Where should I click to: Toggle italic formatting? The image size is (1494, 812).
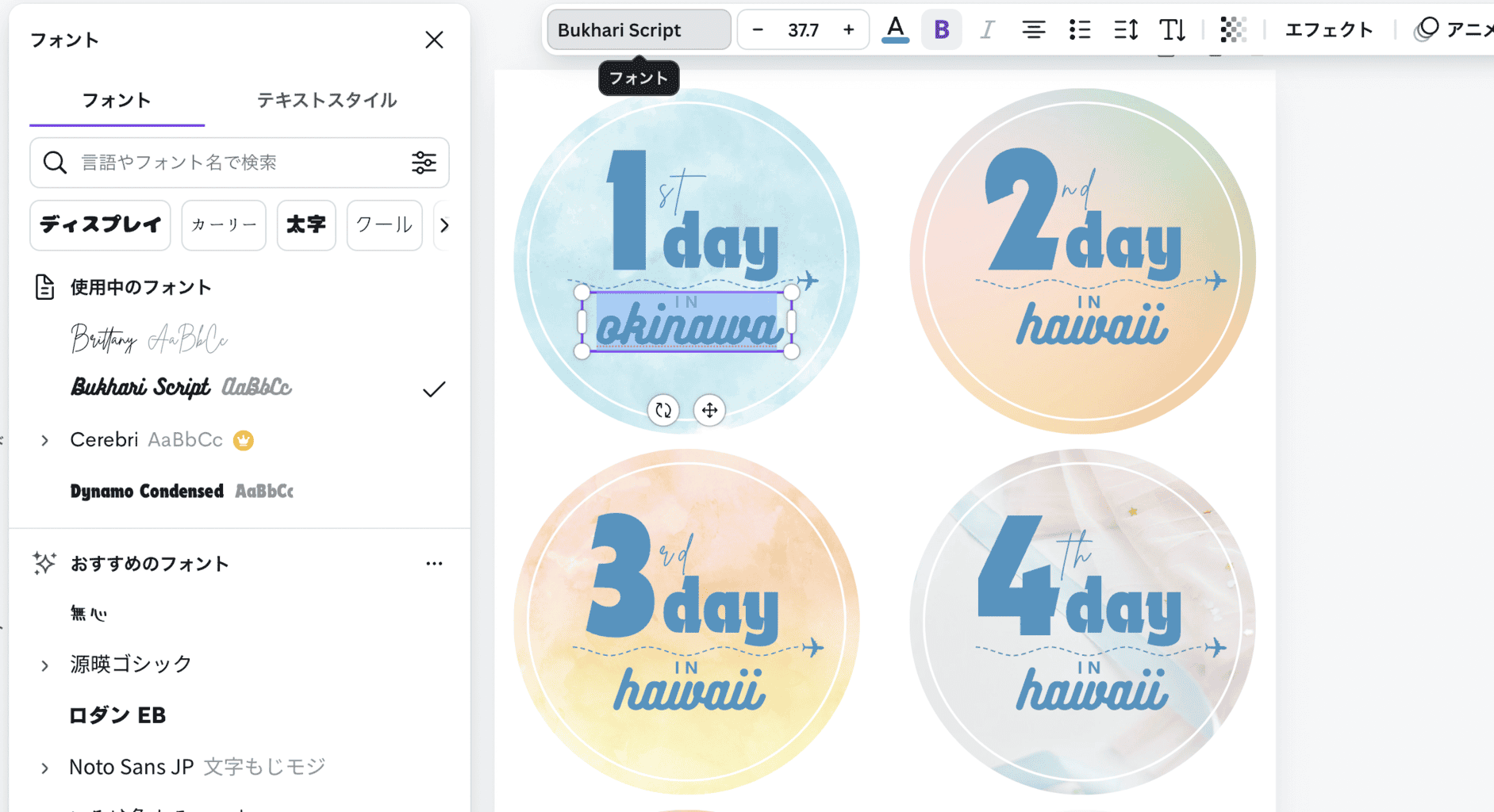click(x=987, y=30)
